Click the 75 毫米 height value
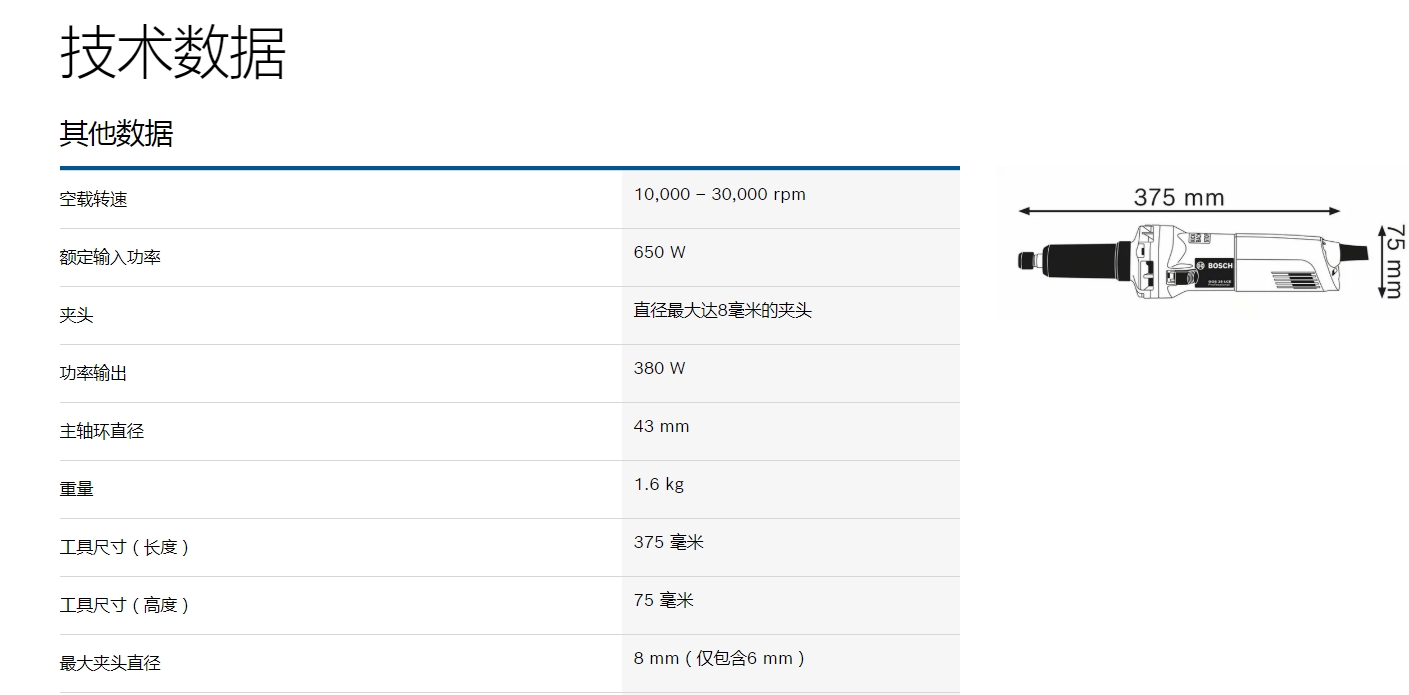The image size is (1409, 695). coord(663,600)
